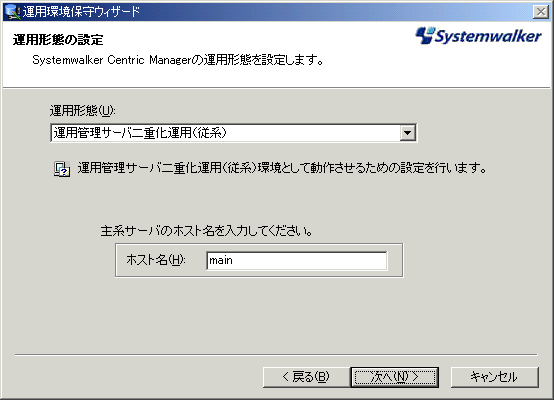The image size is (554, 400).
Task: Click the Systemwalker Centric Manager description text
Action: click(178, 60)
